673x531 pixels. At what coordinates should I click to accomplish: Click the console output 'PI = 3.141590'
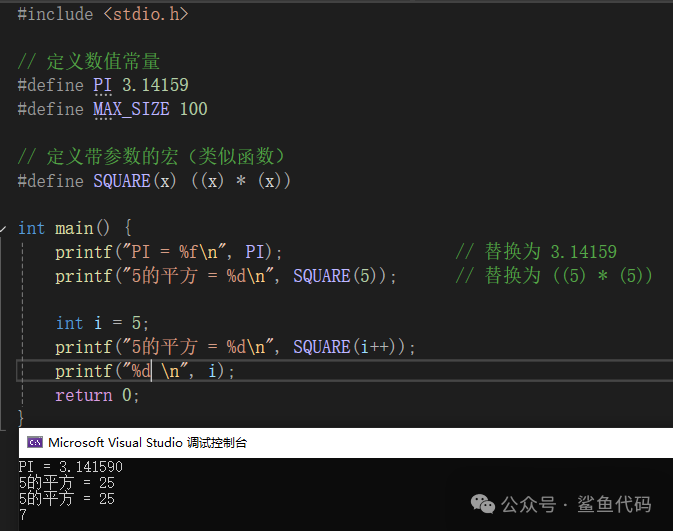pyautogui.click(x=71, y=467)
